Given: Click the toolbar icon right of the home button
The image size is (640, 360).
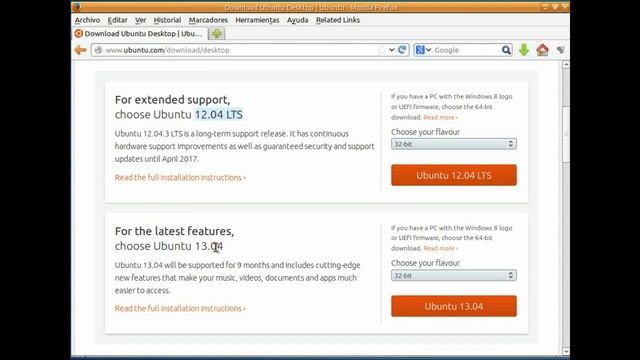Looking at the screenshot, I should (561, 50).
